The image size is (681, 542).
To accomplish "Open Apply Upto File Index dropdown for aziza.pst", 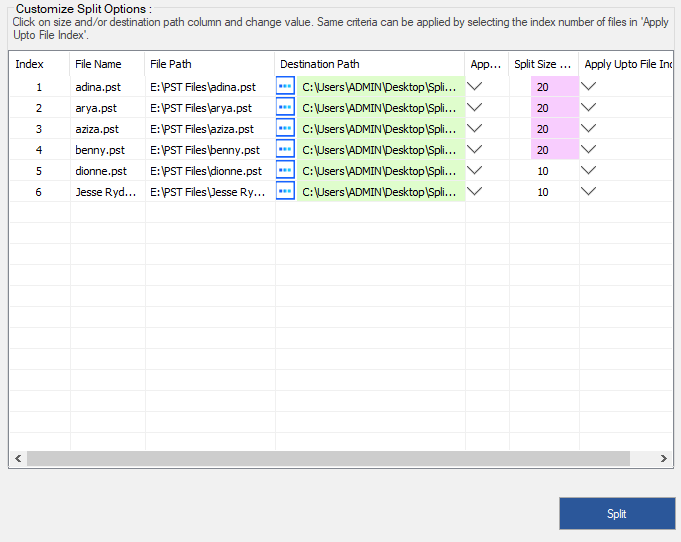I will (588, 128).
